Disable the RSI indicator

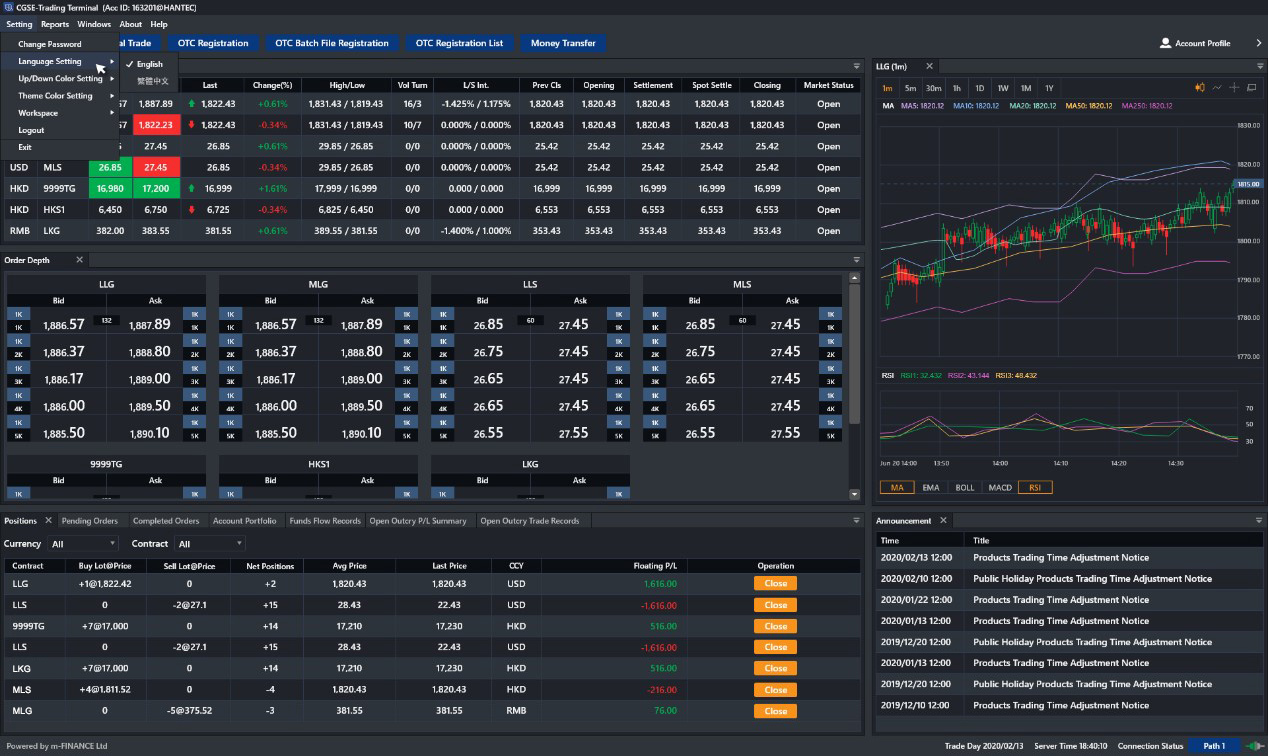[1034, 488]
